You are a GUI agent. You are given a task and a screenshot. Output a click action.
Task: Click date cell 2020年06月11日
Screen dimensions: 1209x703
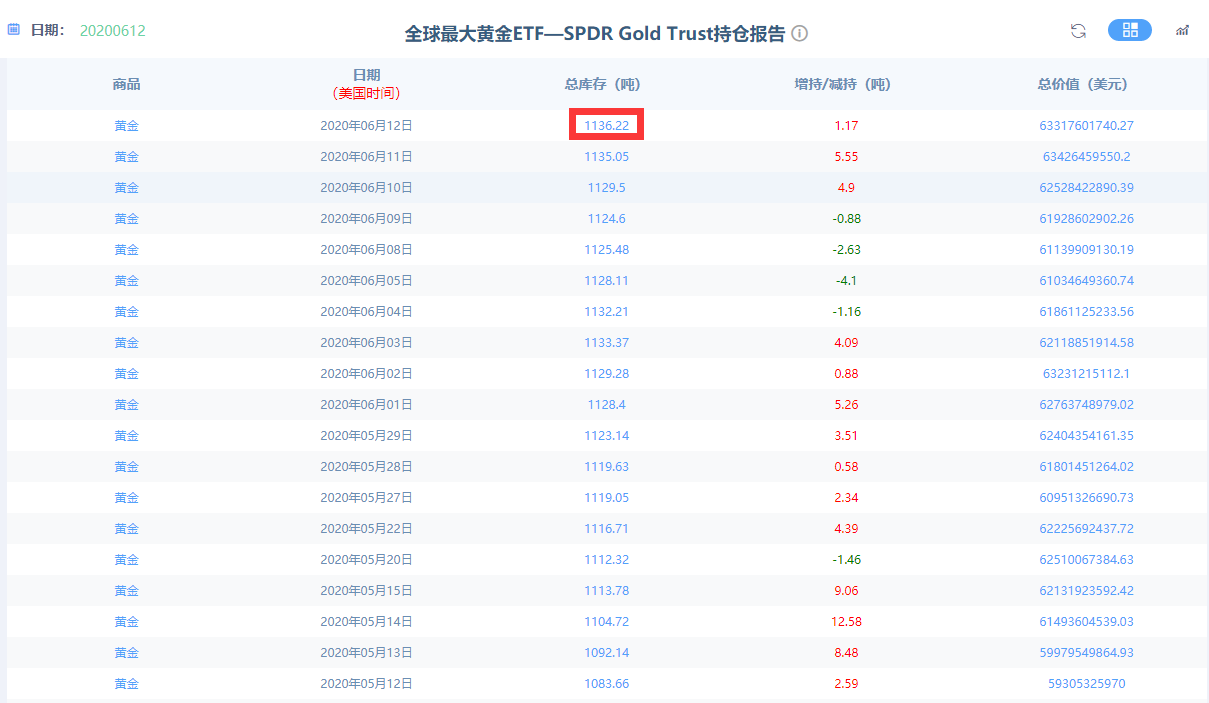click(x=367, y=157)
